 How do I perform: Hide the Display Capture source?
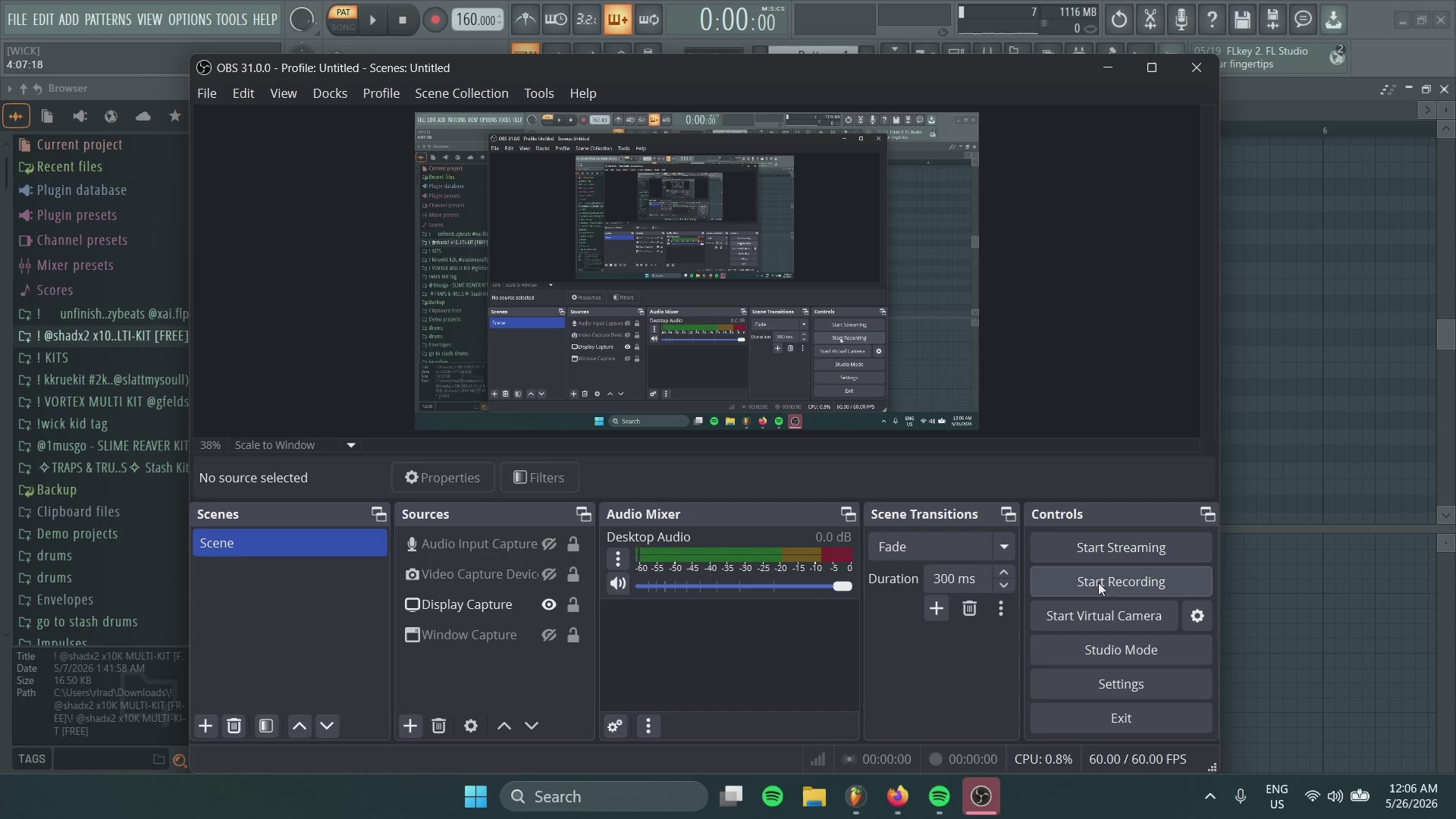tap(549, 605)
